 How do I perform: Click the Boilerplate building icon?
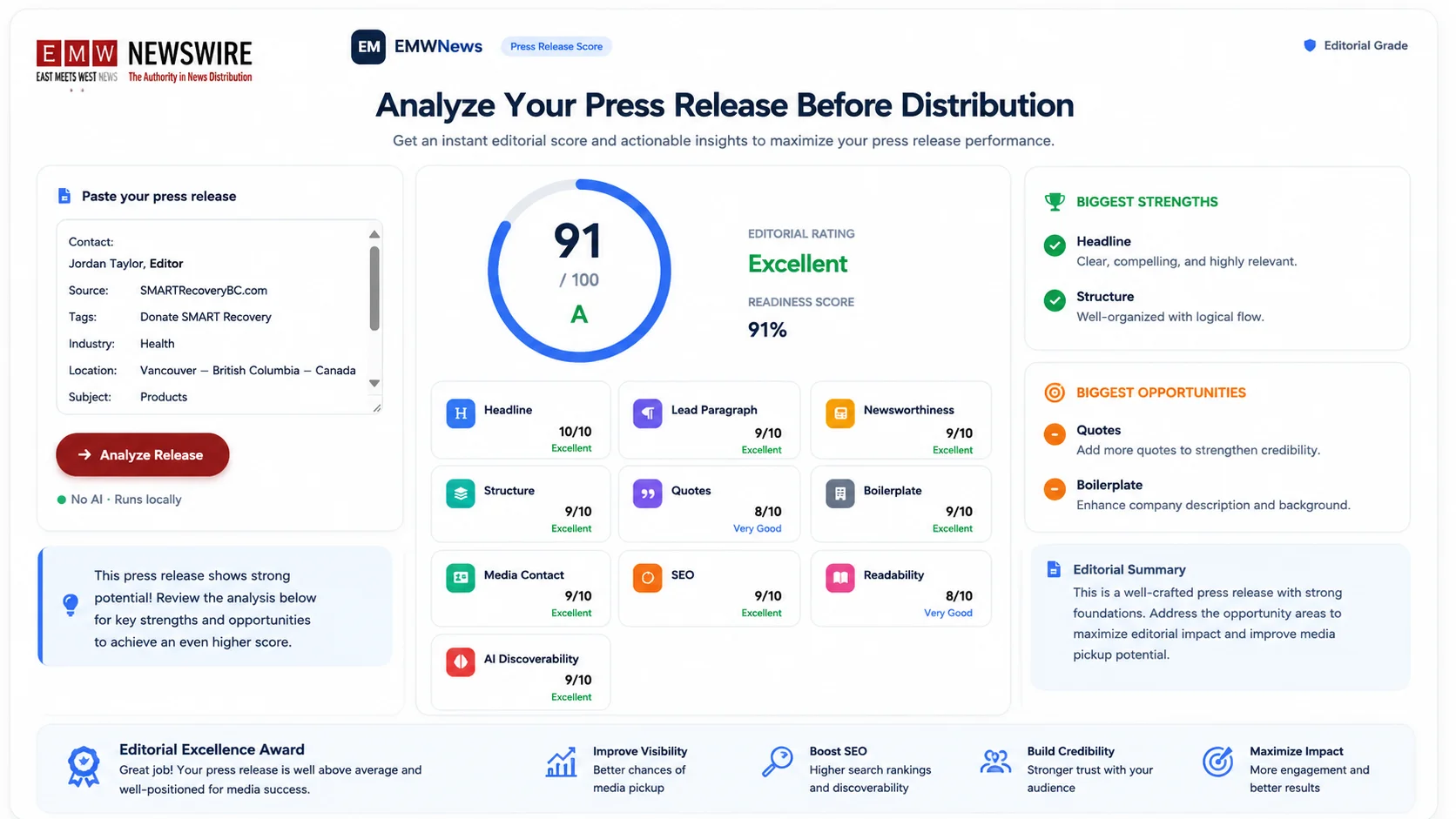(840, 493)
